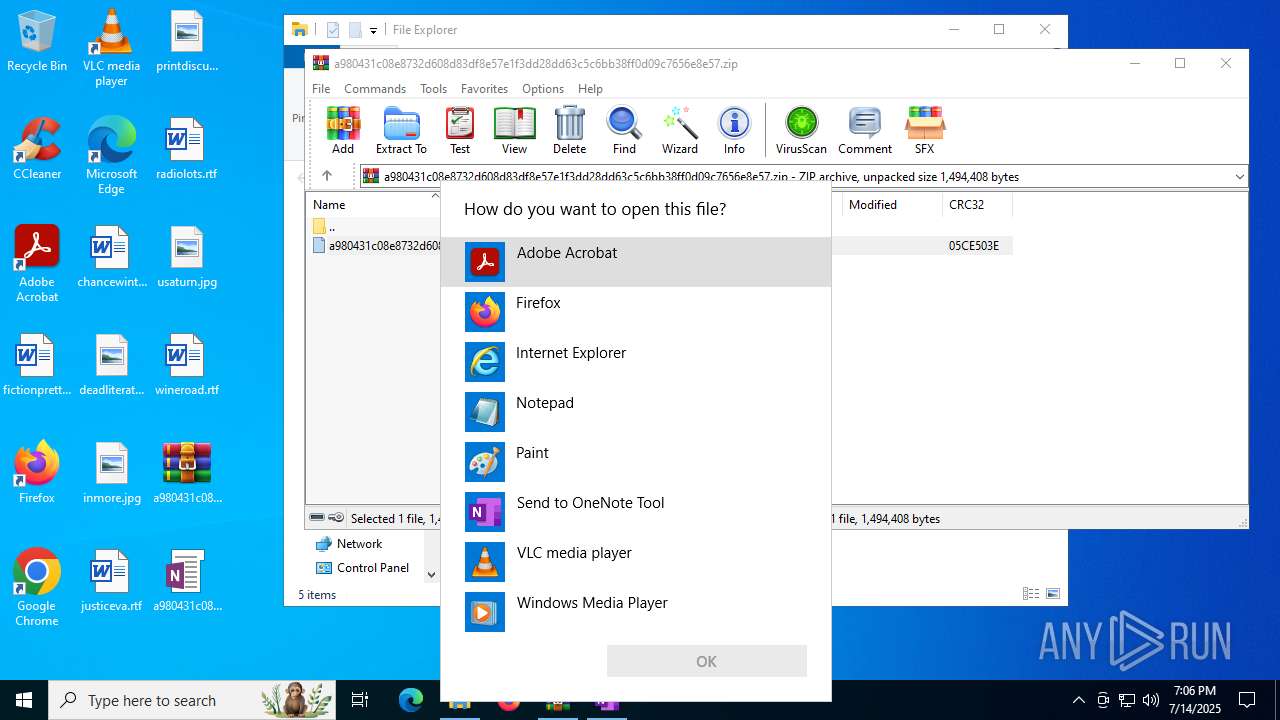Click the Windows Start button

coord(24,700)
